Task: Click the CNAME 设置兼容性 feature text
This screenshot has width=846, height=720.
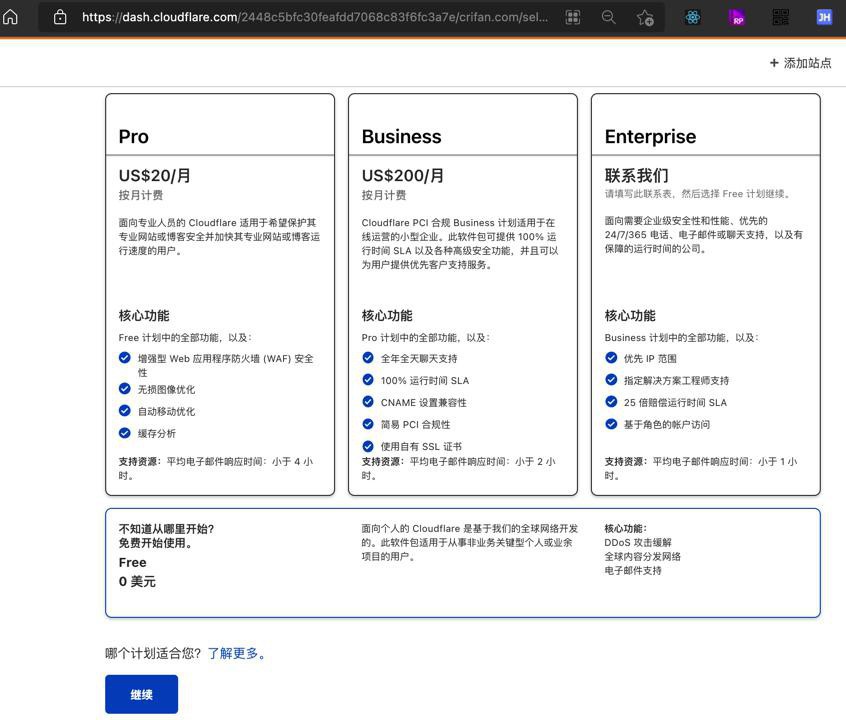Action: click(x=424, y=403)
